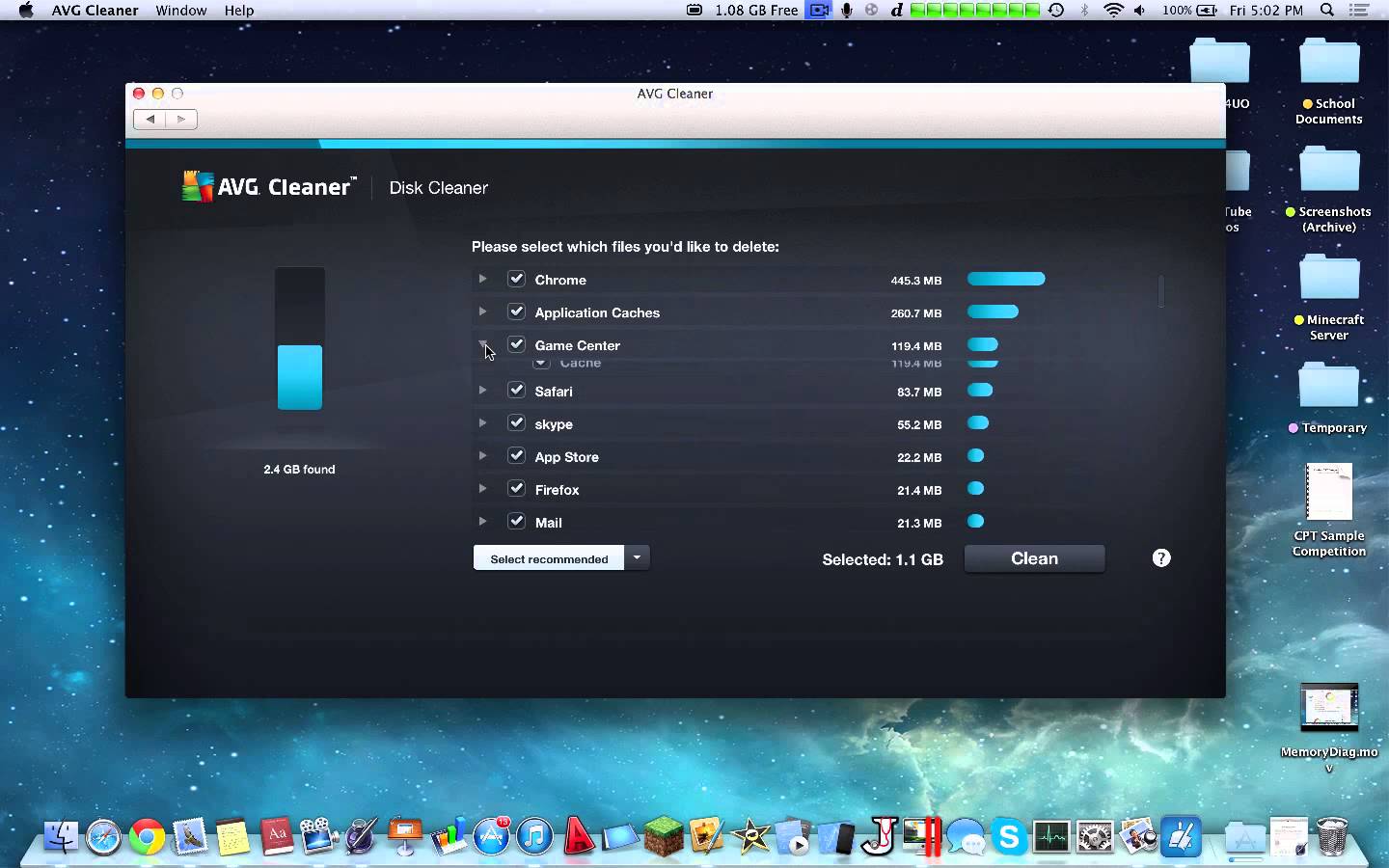1389x868 pixels.
Task: Select the MemoryDiag.mov desktop file
Action: (x=1329, y=728)
